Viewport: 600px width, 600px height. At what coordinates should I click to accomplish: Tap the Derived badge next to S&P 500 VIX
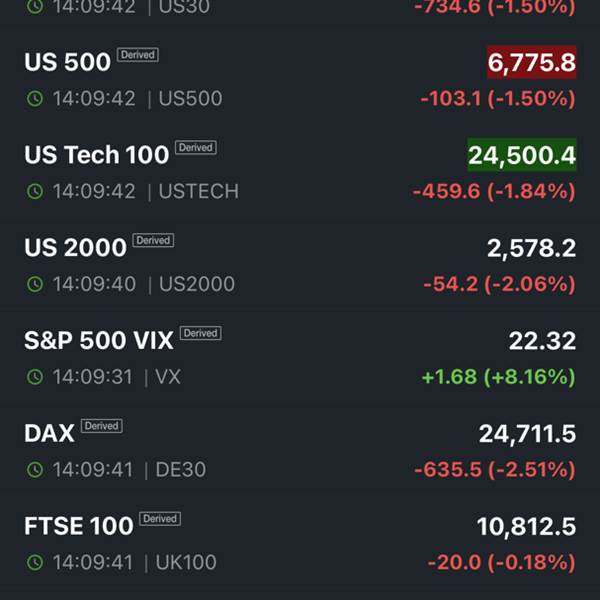(200, 333)
